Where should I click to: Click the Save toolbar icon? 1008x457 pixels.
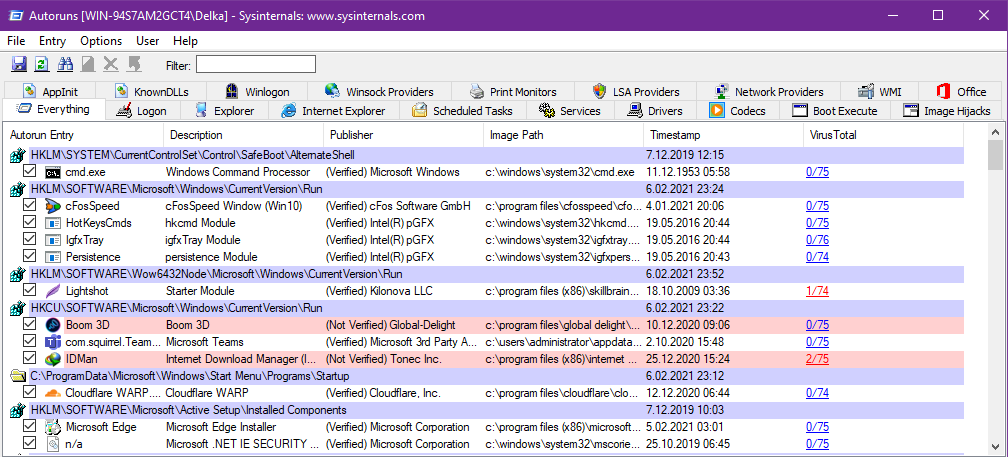point(19,64)
